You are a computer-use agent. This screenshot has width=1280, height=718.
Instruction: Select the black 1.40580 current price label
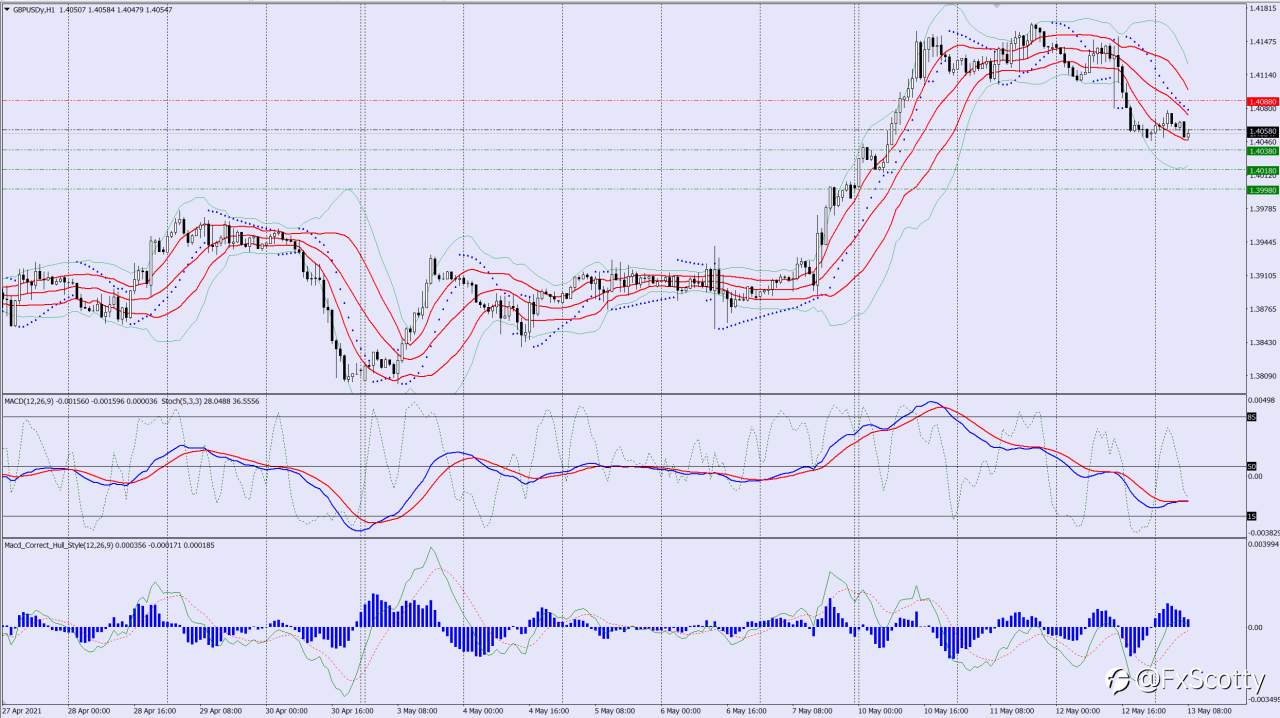pyautogui.click(x=1262, y=131)
